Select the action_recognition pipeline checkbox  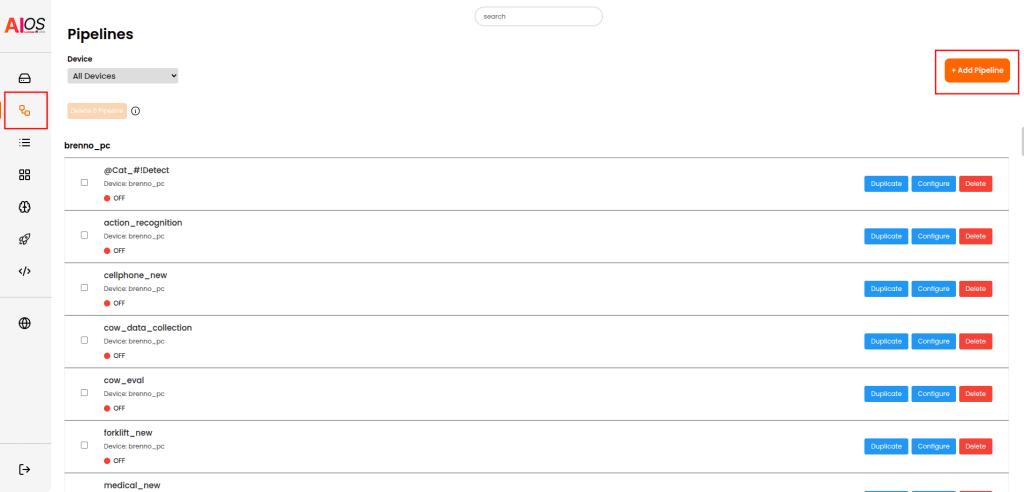[84, 235]
